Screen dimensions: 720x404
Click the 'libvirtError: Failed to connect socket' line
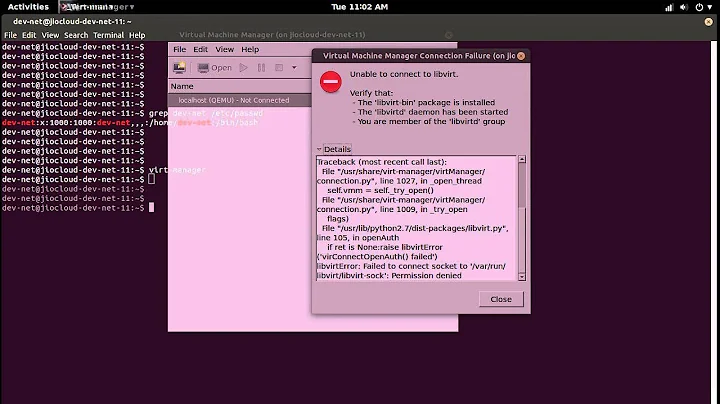coord(411,266)
